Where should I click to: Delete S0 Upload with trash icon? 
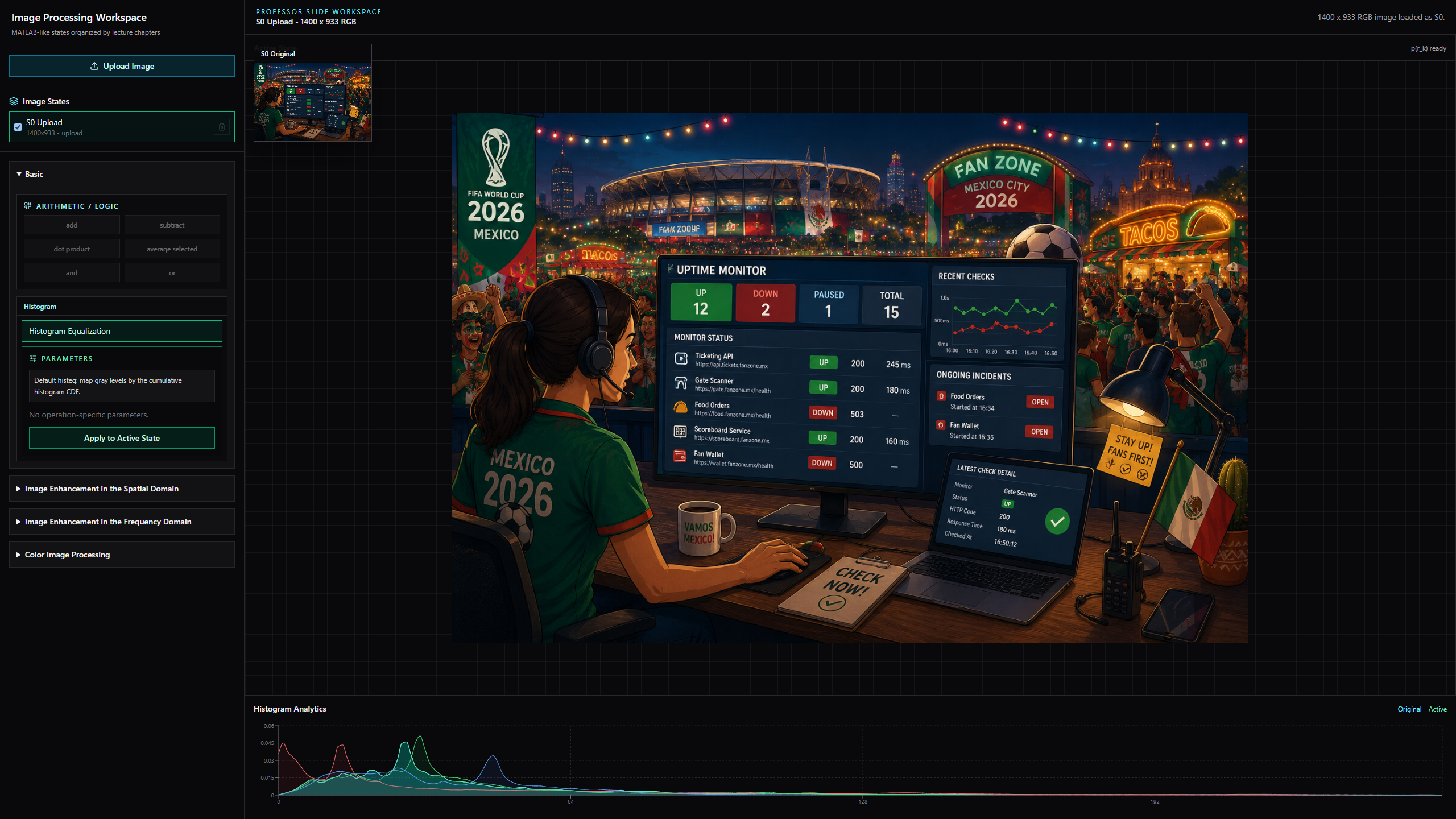(222, 127)
